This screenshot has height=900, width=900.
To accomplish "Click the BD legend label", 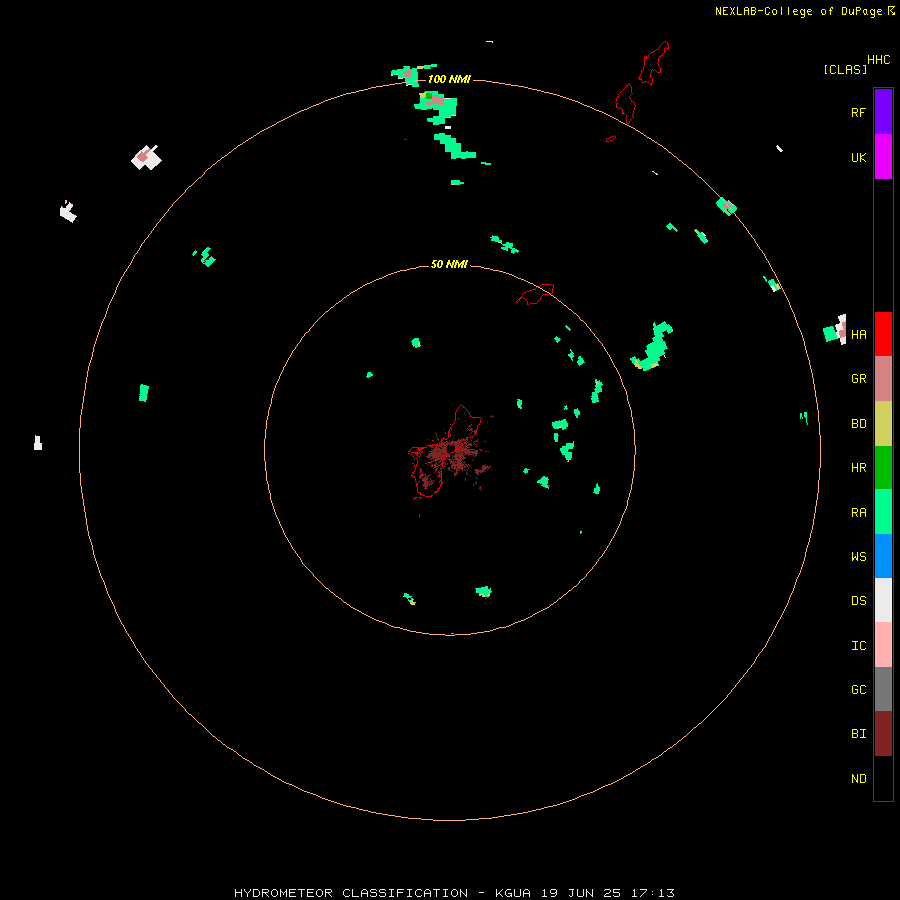I will click(x=858, y=424).
